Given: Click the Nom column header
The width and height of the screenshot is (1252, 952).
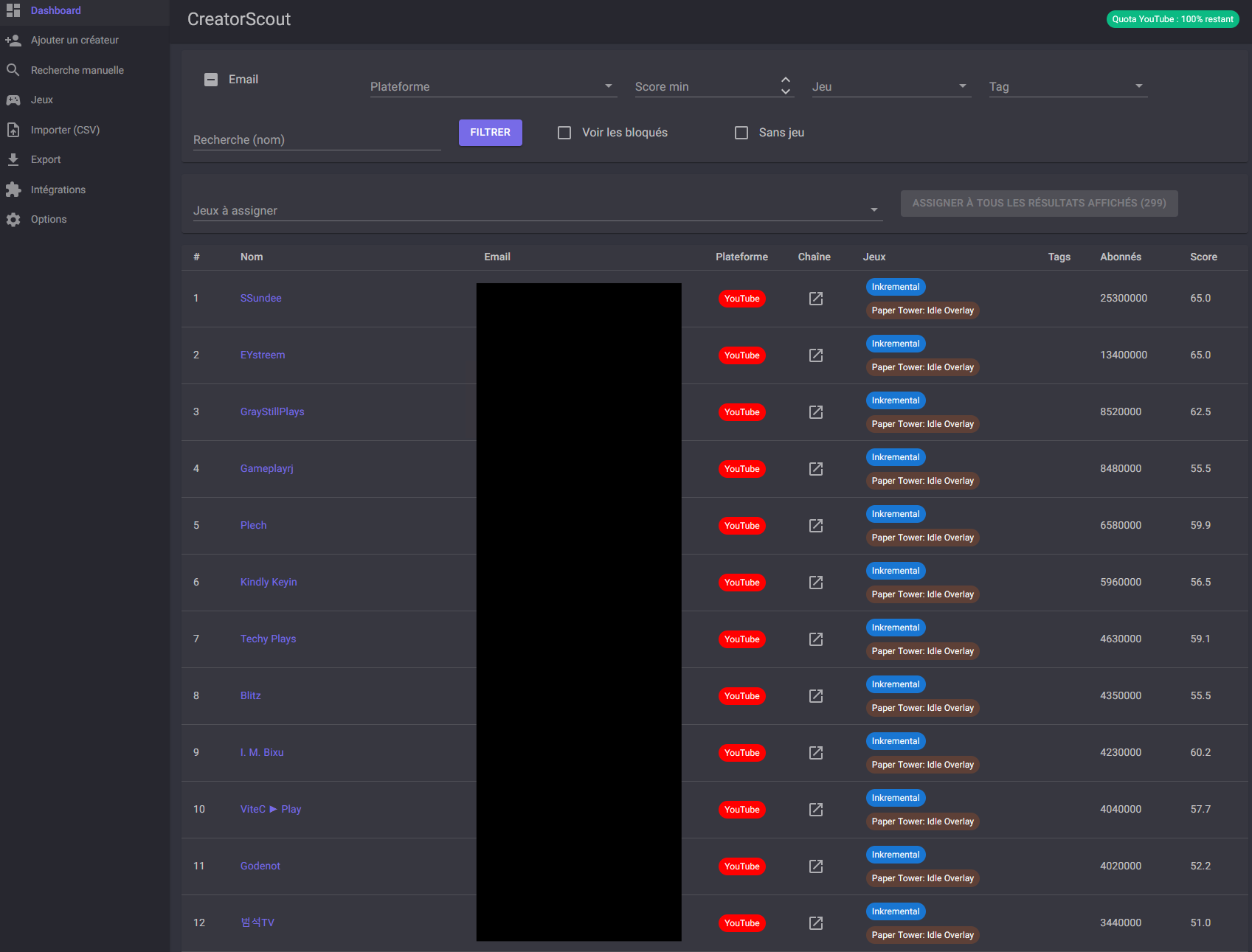Looking at the screenshot, I should click(x=252, y=257).
